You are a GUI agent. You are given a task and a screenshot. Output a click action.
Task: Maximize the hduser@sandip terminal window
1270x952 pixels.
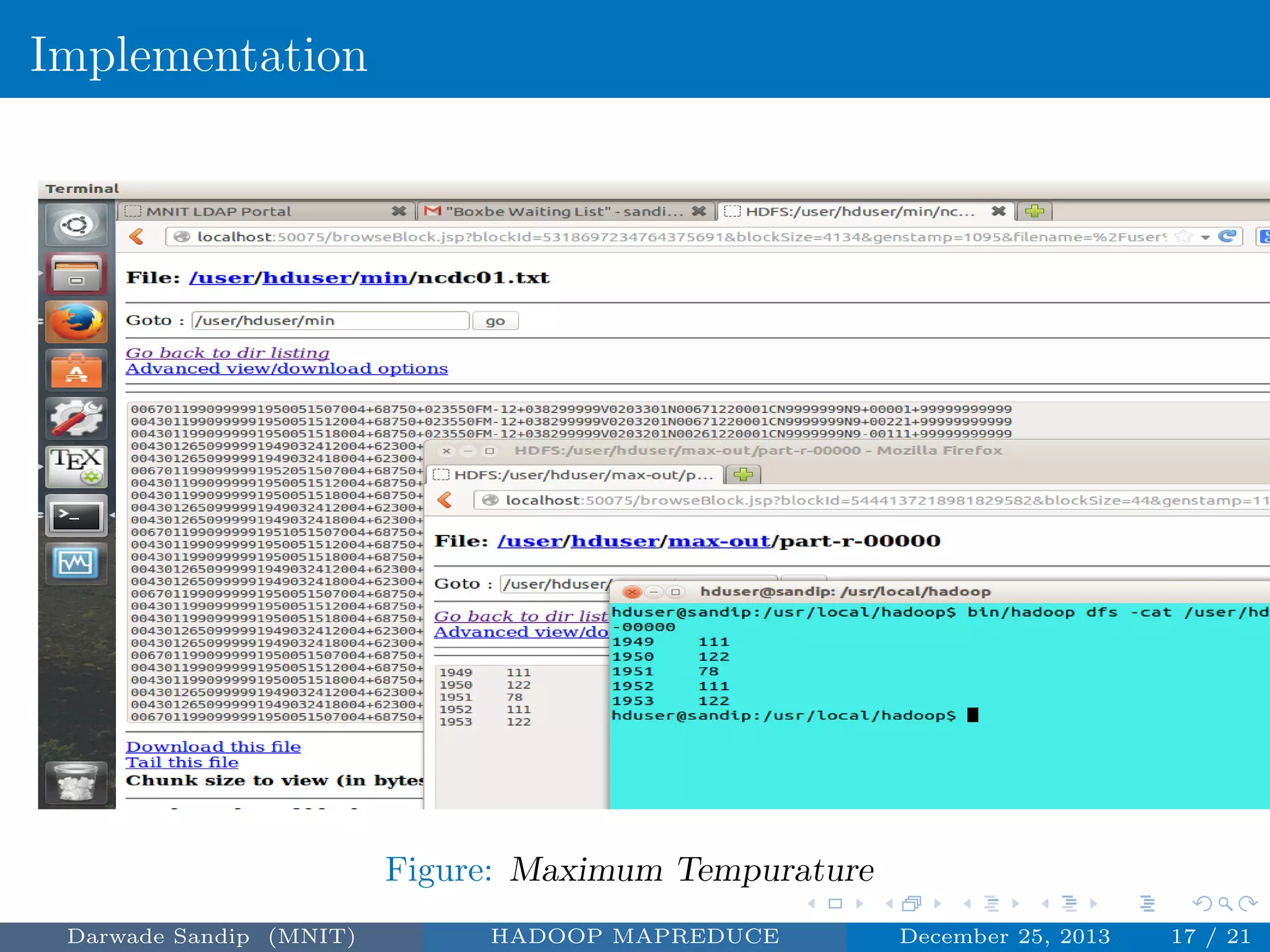click(x=675, y=592)
